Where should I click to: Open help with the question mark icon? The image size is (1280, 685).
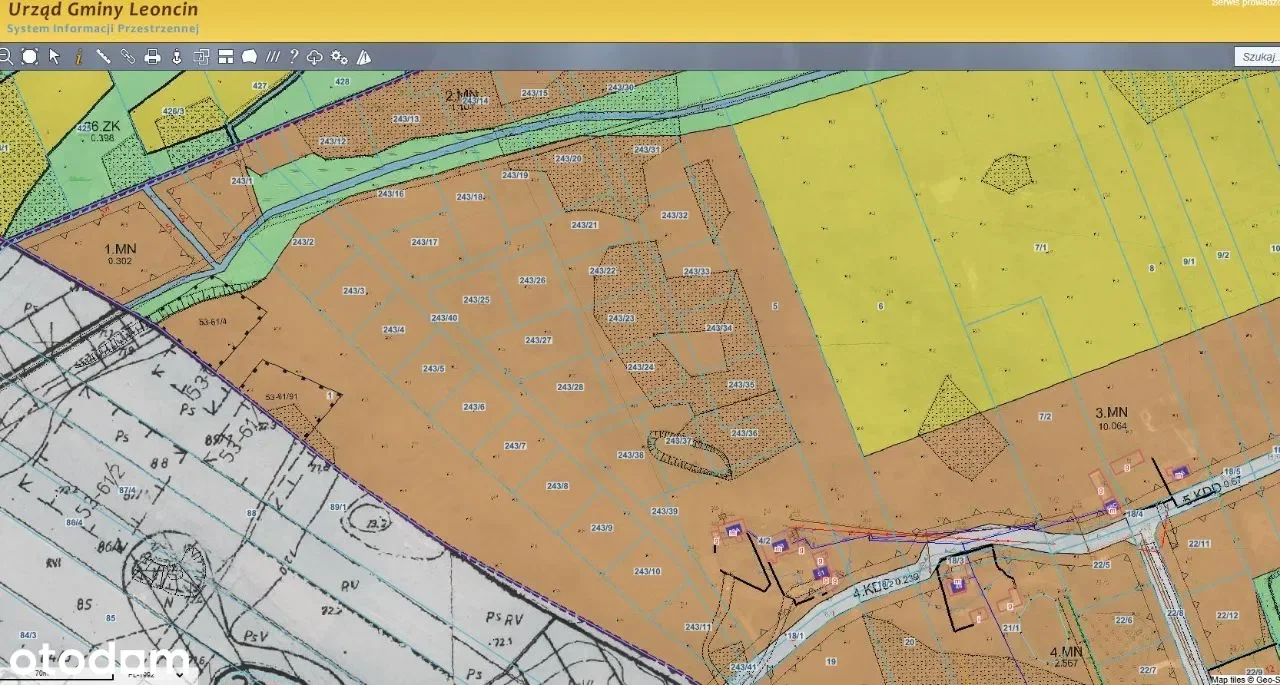[294, 57]
